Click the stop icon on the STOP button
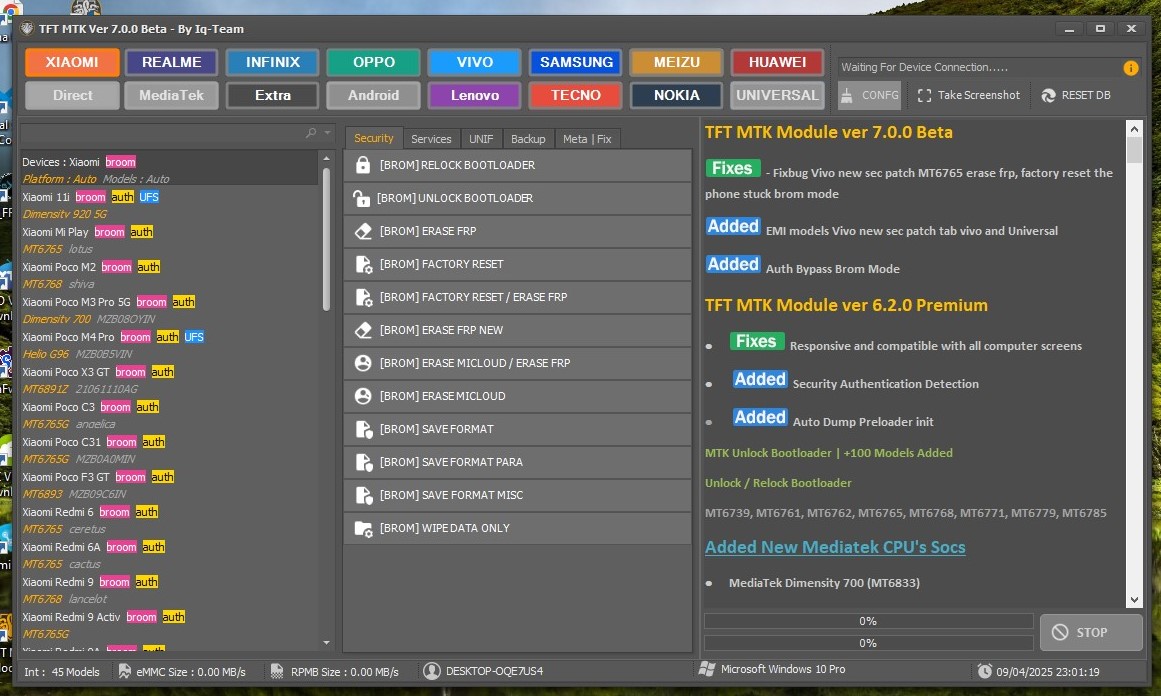 [1060, 632]
